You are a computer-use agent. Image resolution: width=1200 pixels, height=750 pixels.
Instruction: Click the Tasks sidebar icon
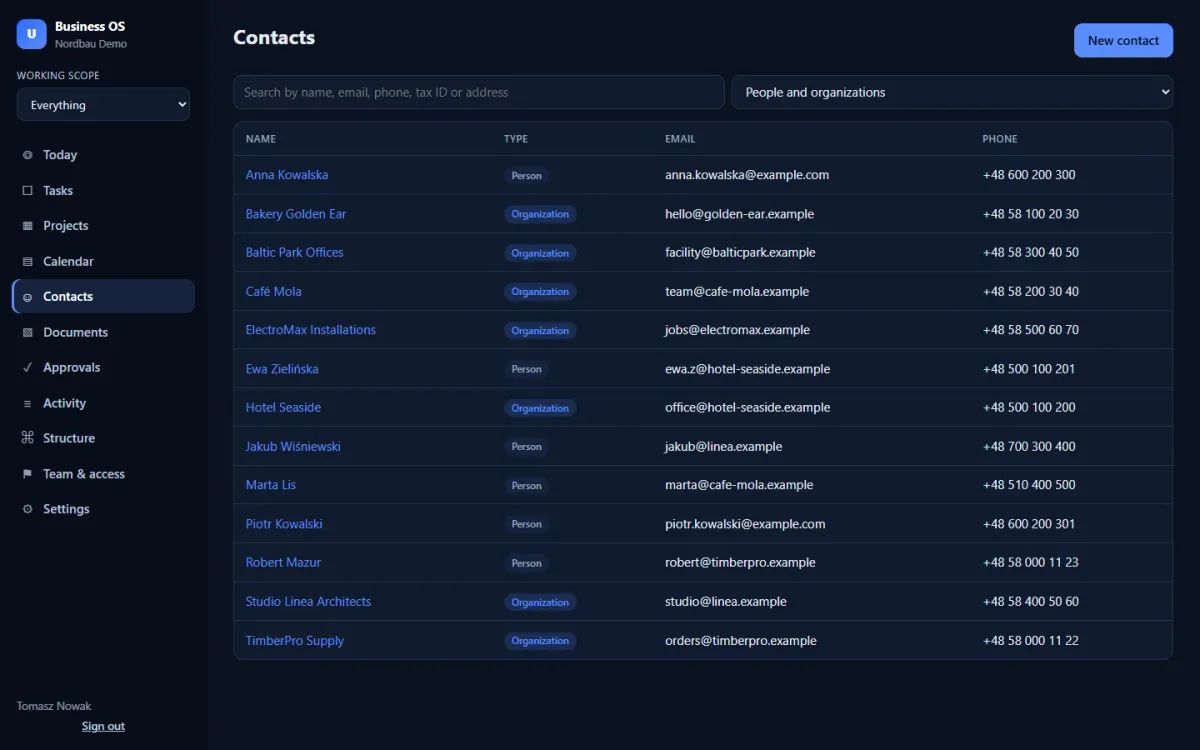[27, 190]
